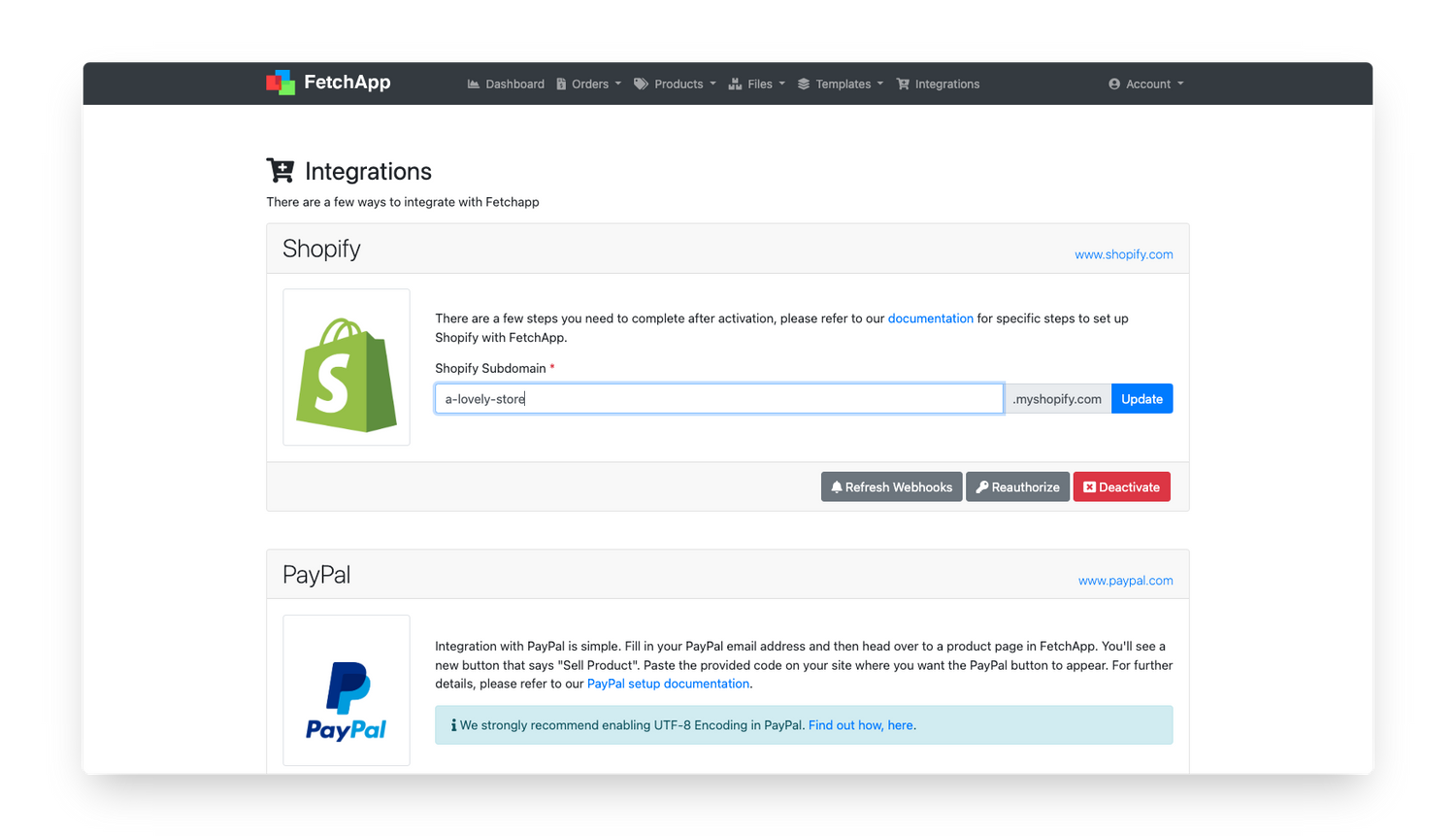The image size is (1456, 836).
Task: Click the Products tags icon
Action: (641, 84)
